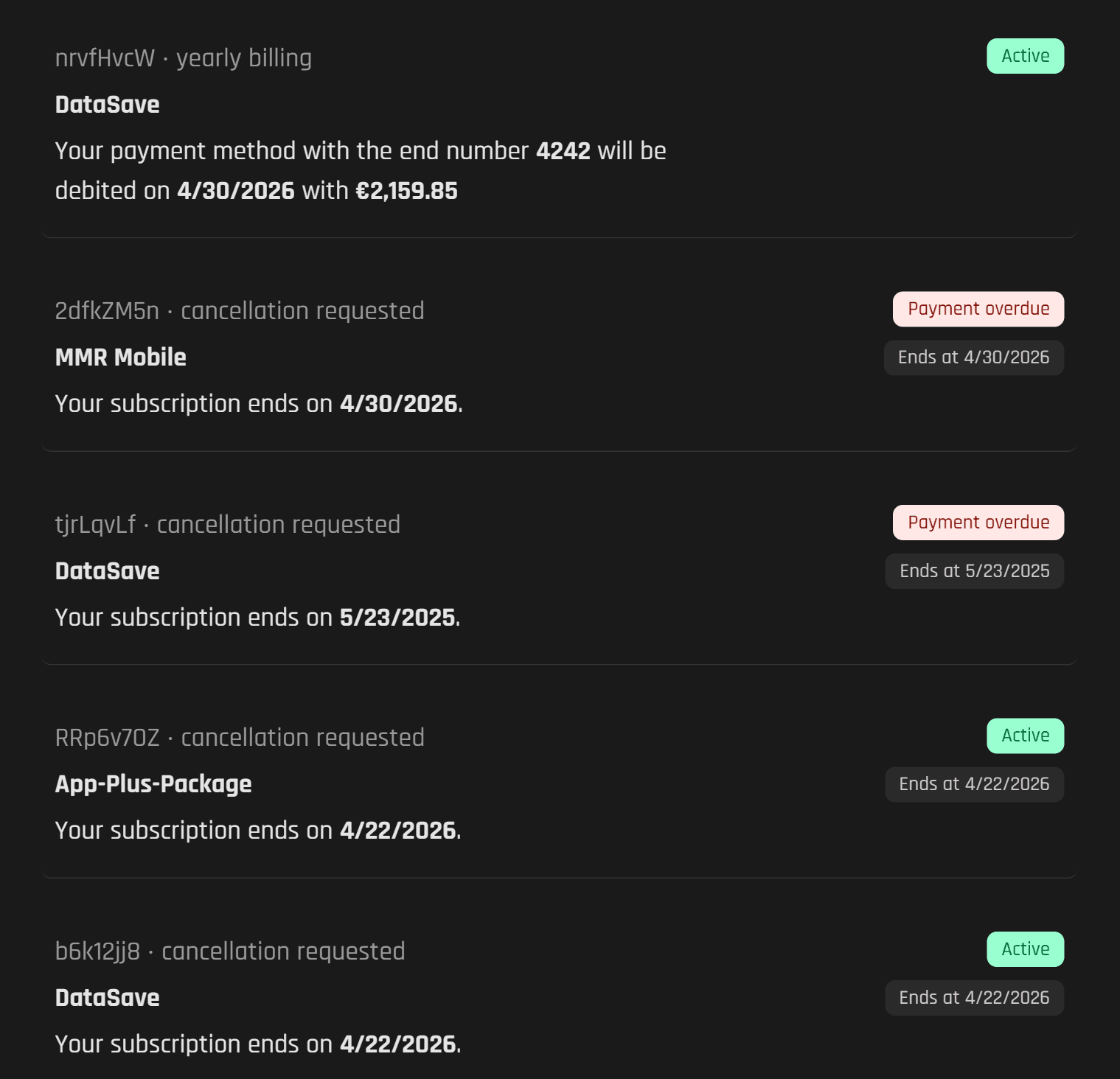Click the Active badge on b6k12jj8 subscription
Viewport: 1120px width, 1079px height.
(1025, 949)
